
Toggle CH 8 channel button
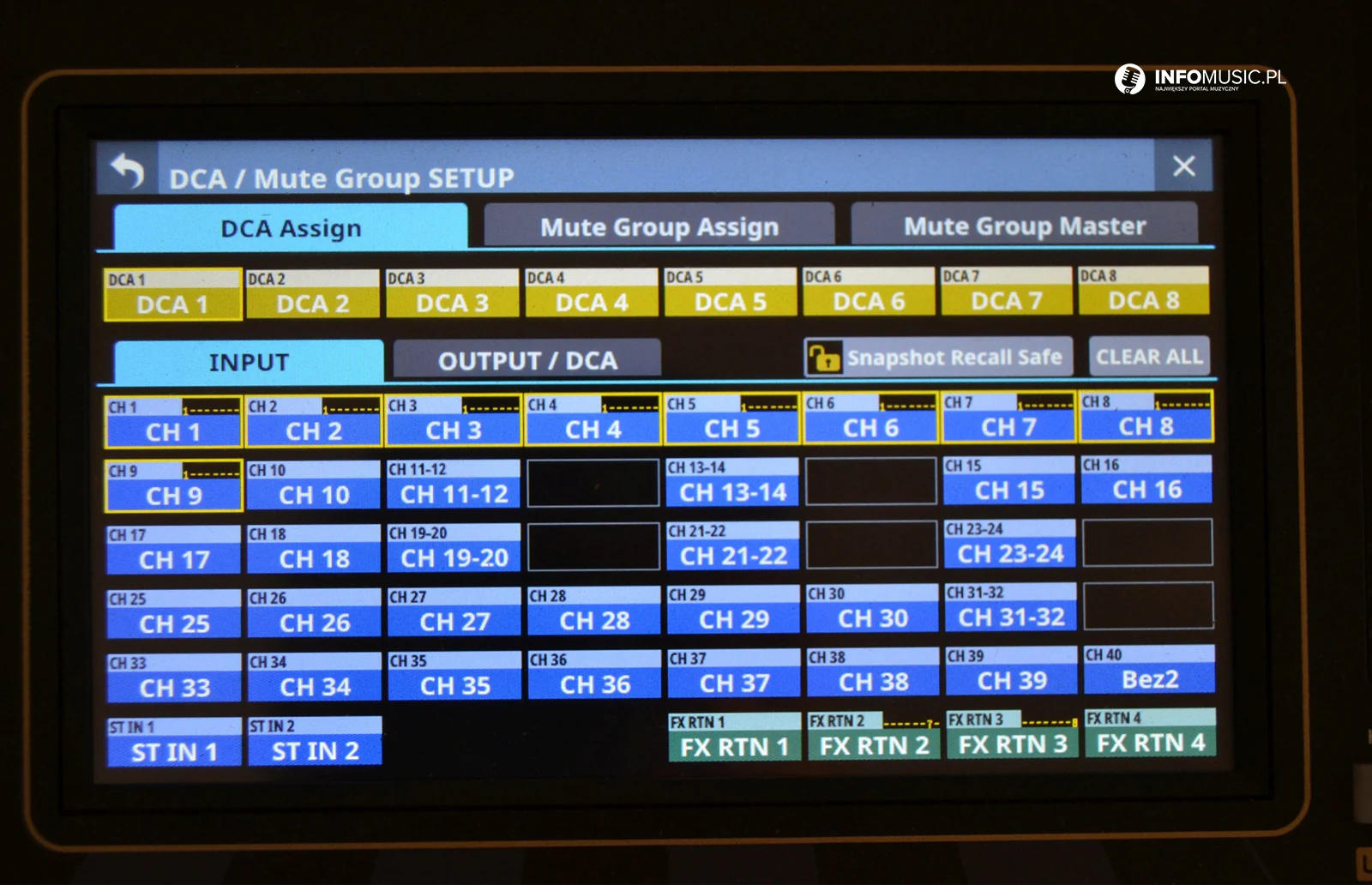tap(1146, 416)
